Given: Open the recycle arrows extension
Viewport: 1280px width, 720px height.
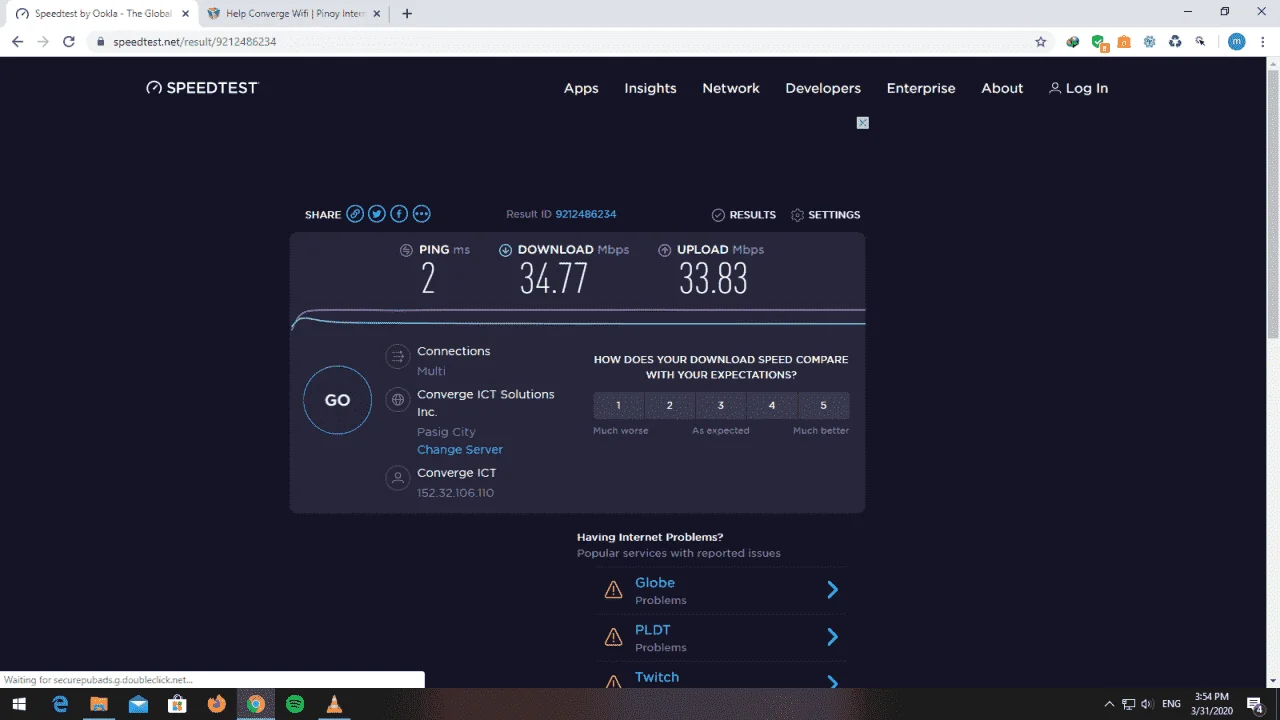Looking at the screenshot, I should click(x=1176, y=42).
